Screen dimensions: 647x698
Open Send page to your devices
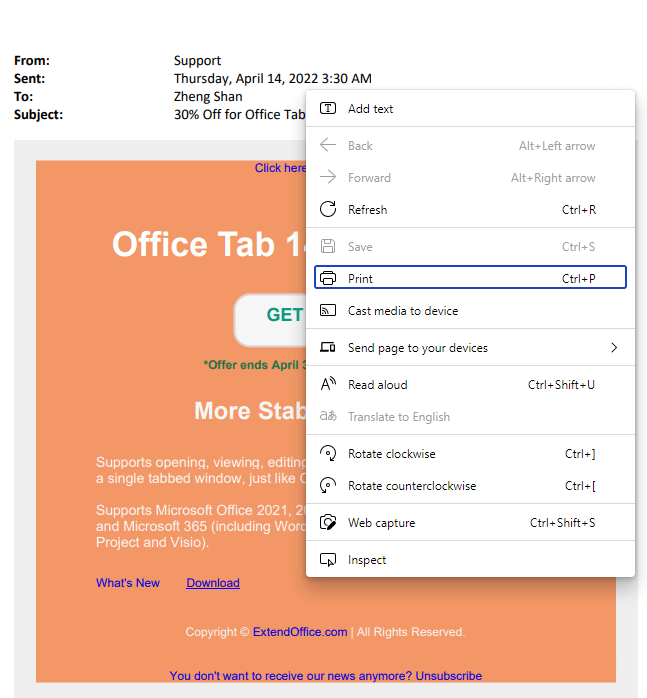pos(470,347)
